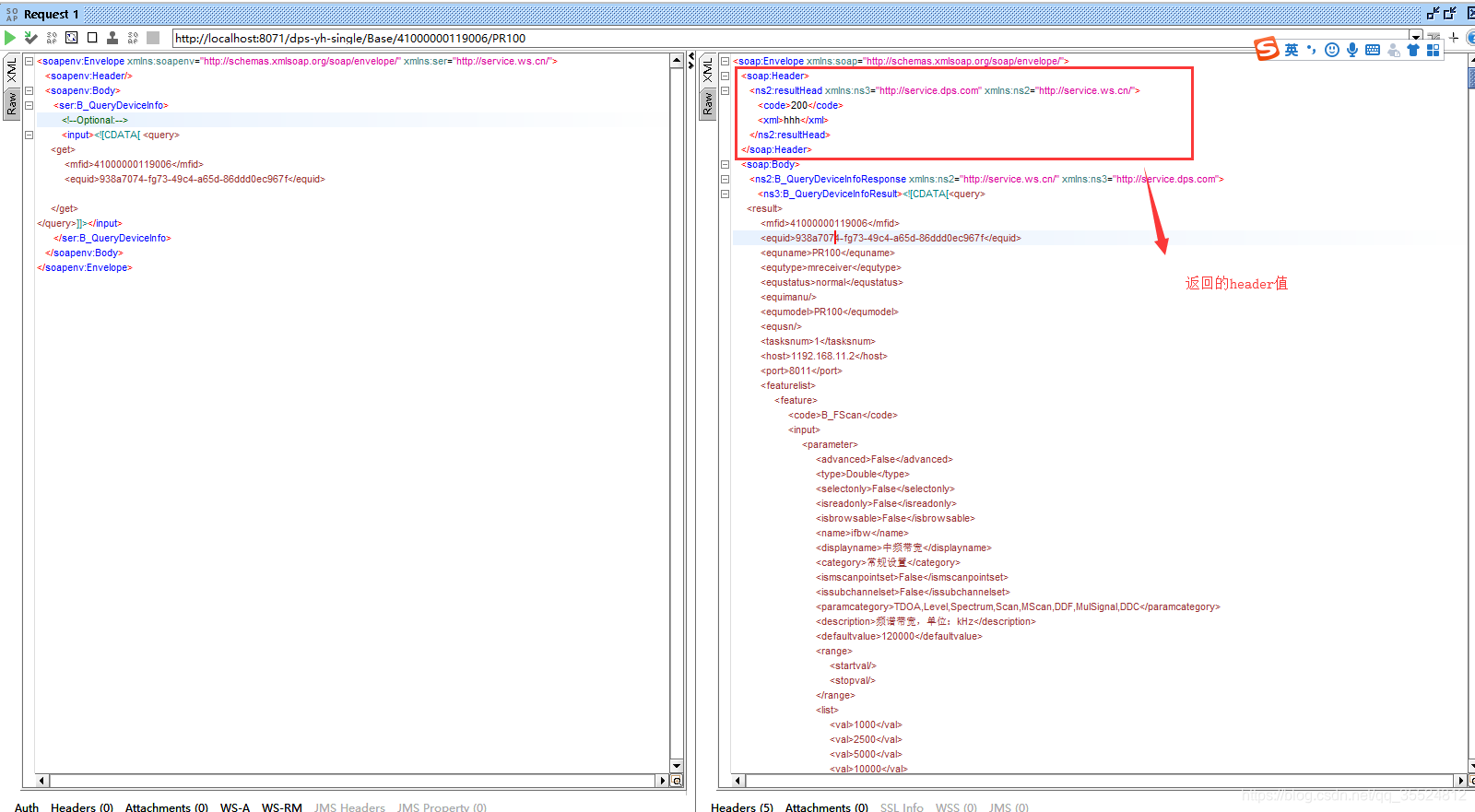
Task: Collapse the soapenv:Envelope node in request
Action: coord(29,61)
